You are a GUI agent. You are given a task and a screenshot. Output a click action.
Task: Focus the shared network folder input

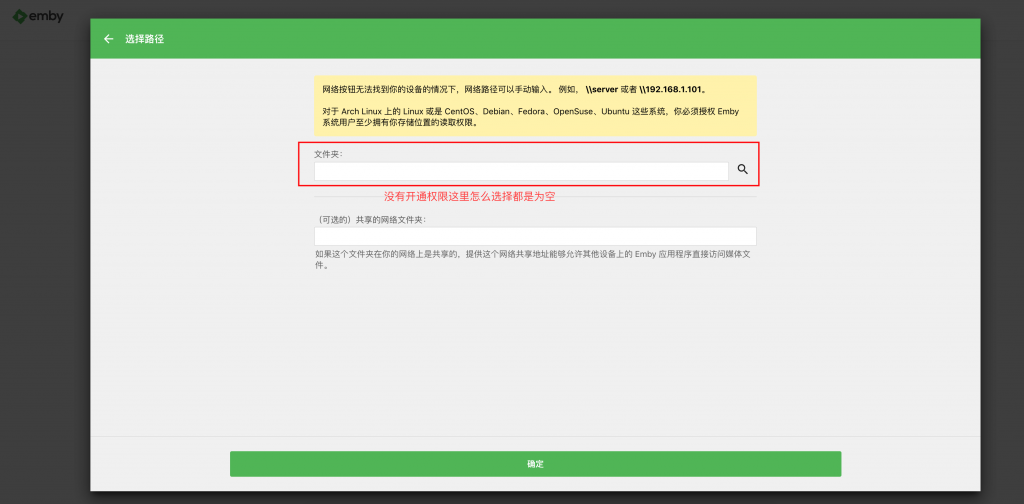pos(535,236)
